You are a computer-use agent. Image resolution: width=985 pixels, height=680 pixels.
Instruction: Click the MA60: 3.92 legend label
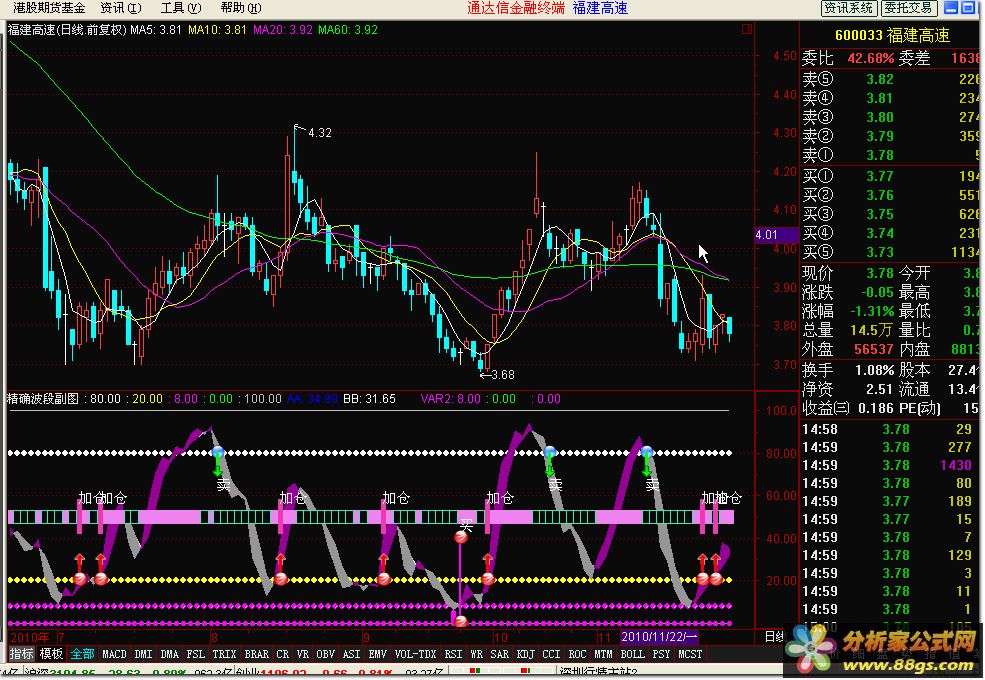point(348,30)
